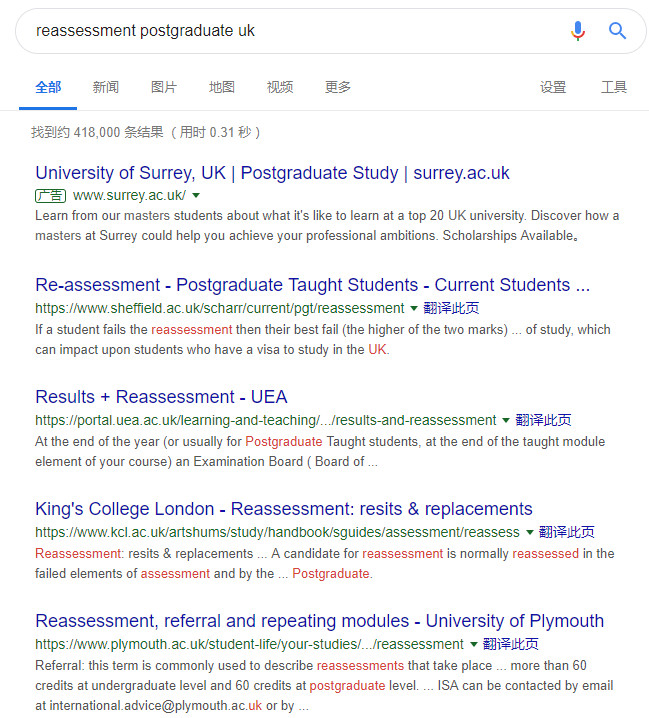Open the 更多 menu
Screen dimensions: 649x718
(338, 87)
